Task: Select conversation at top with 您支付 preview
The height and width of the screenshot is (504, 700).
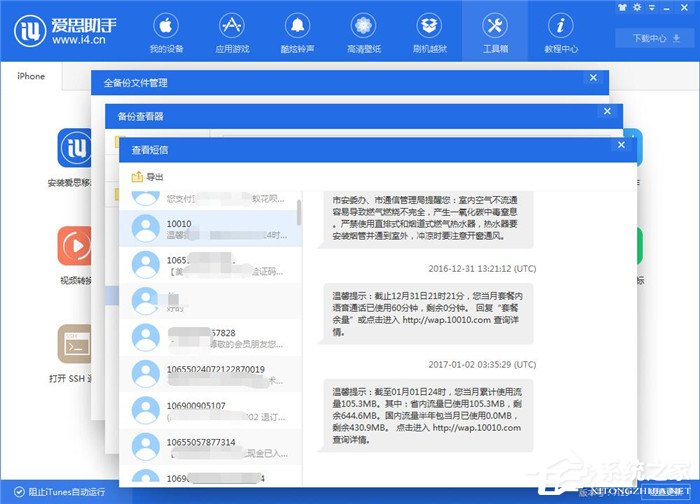Action: point(210,200)
